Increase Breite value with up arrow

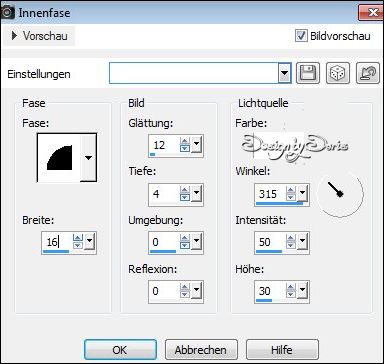tap(78, 238)
